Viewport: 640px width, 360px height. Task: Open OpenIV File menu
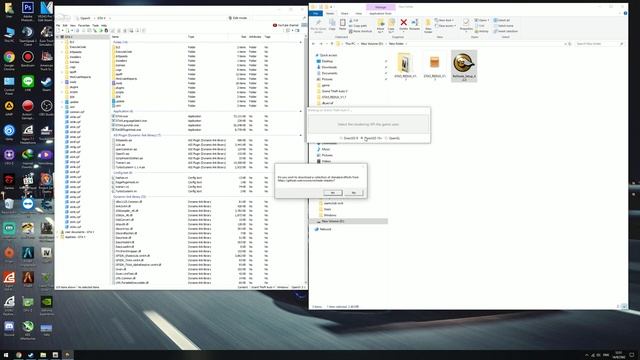point(58,25)
